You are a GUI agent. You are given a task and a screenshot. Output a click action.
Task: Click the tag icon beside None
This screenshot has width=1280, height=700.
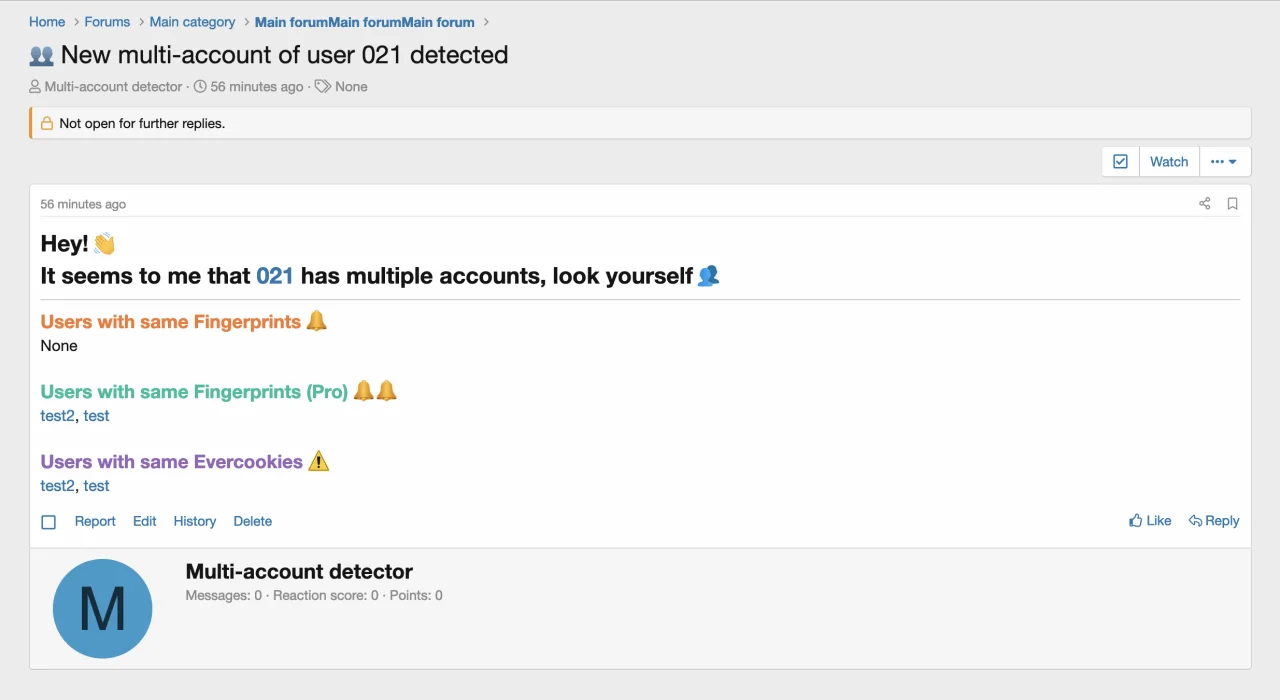(323, 87)
